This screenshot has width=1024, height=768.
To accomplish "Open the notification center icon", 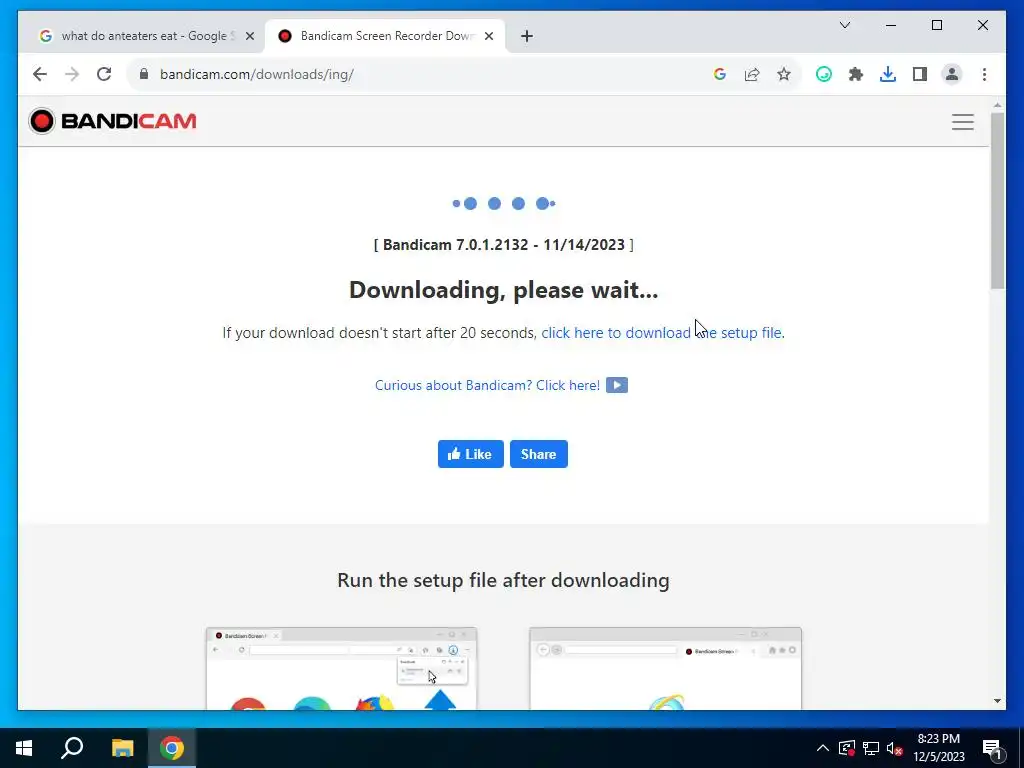I will (993, 748).
